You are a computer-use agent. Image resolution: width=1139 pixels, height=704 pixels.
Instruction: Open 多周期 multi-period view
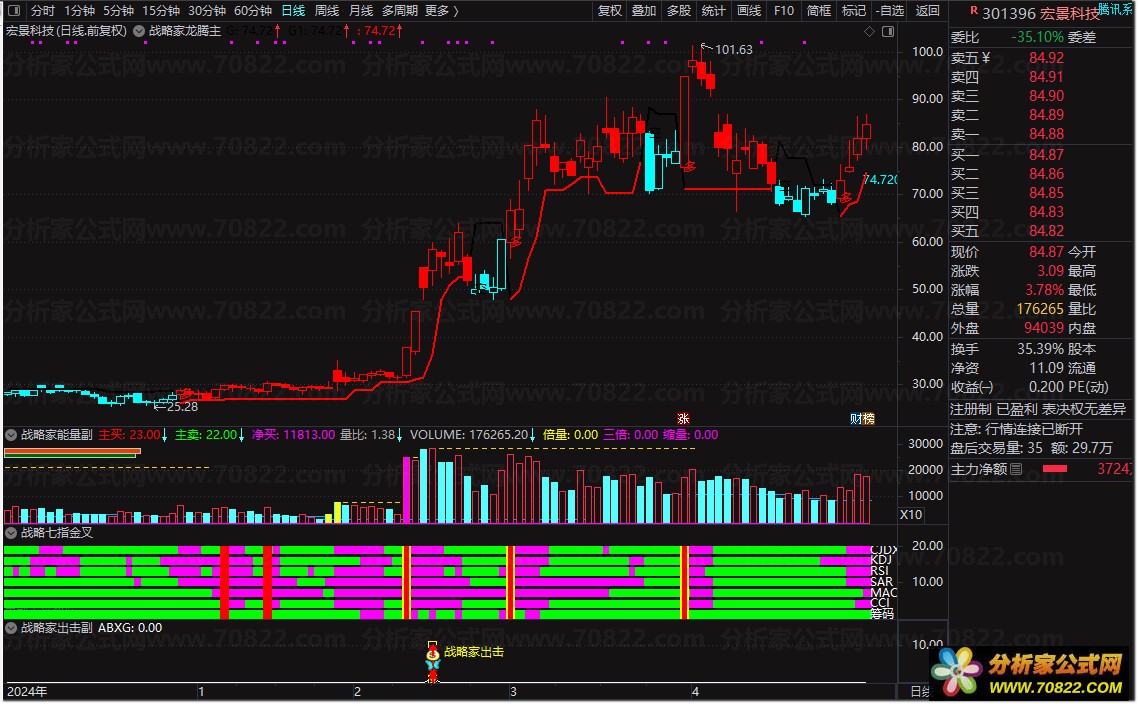(x=400, y=11)
